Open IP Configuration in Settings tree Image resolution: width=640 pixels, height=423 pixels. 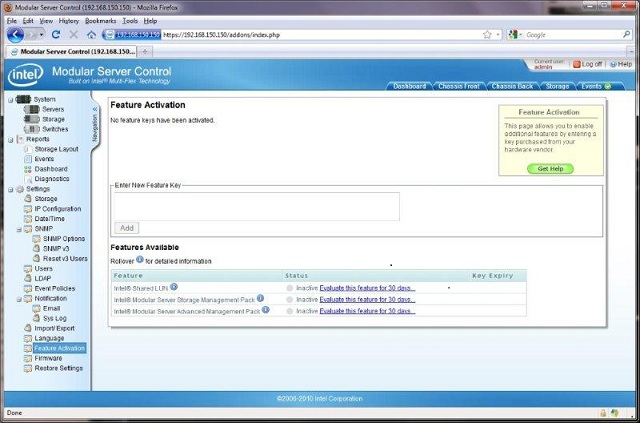(x=58, y=209)
